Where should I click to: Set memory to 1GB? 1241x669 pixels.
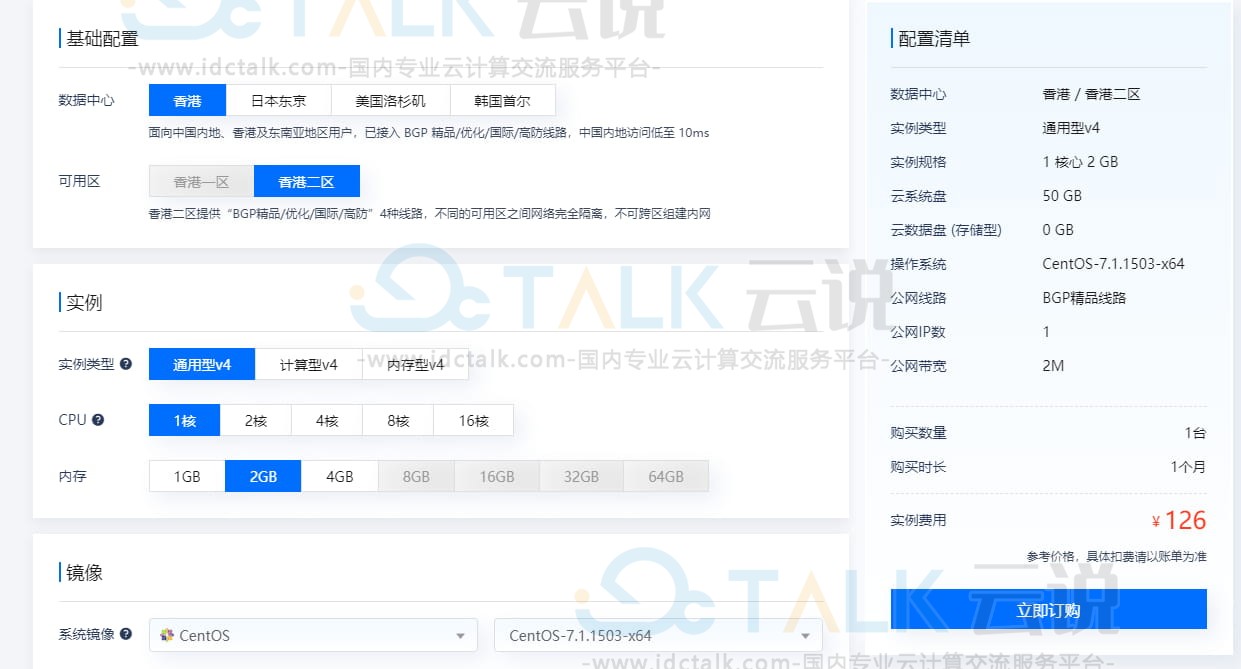187,476
